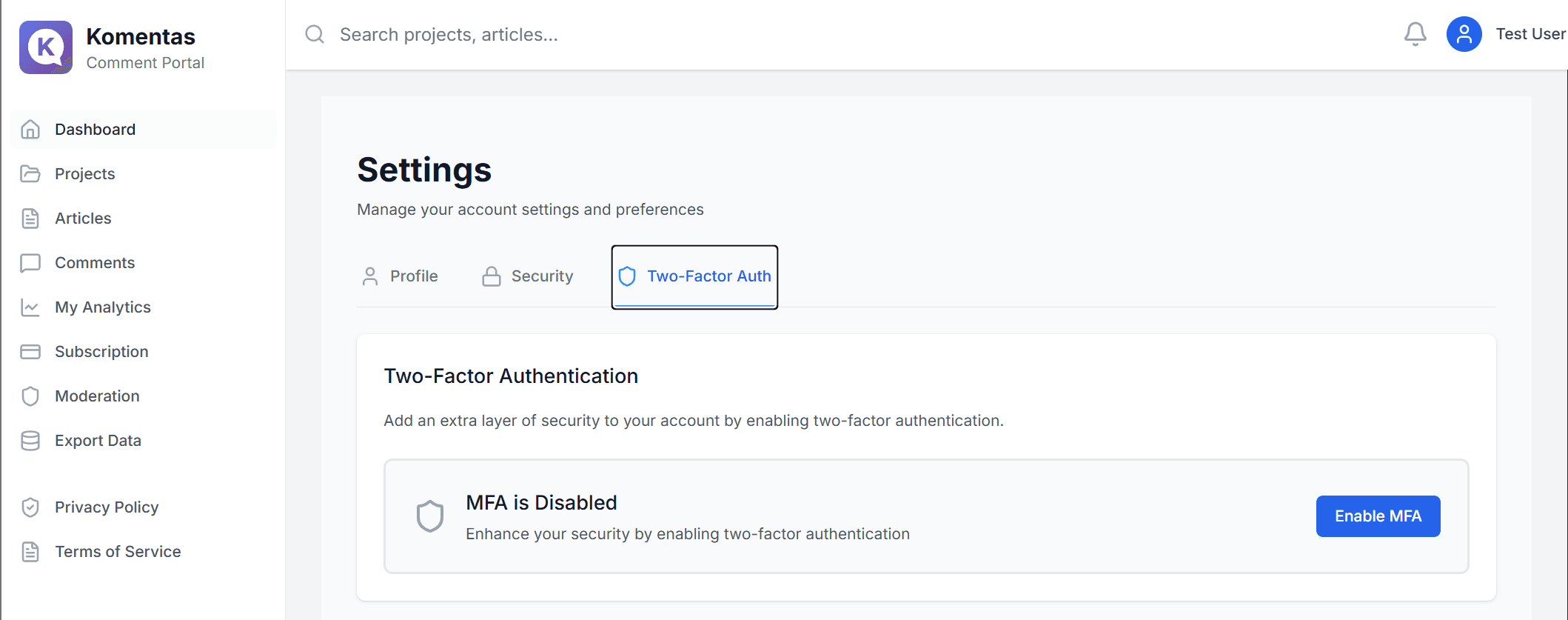1568x620 pixels.
Task: Select the Two-Factor Auth tab
Action: (694, 276)
